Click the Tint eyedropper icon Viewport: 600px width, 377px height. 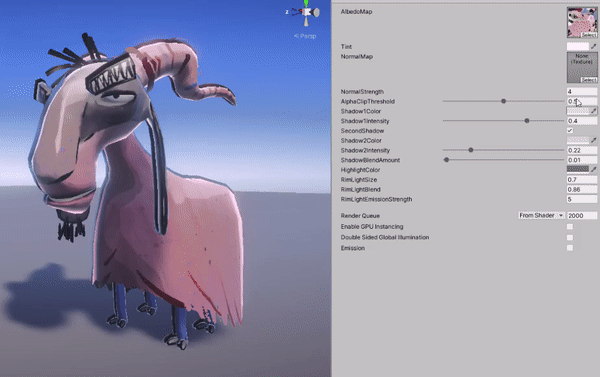tap(593, 46)
